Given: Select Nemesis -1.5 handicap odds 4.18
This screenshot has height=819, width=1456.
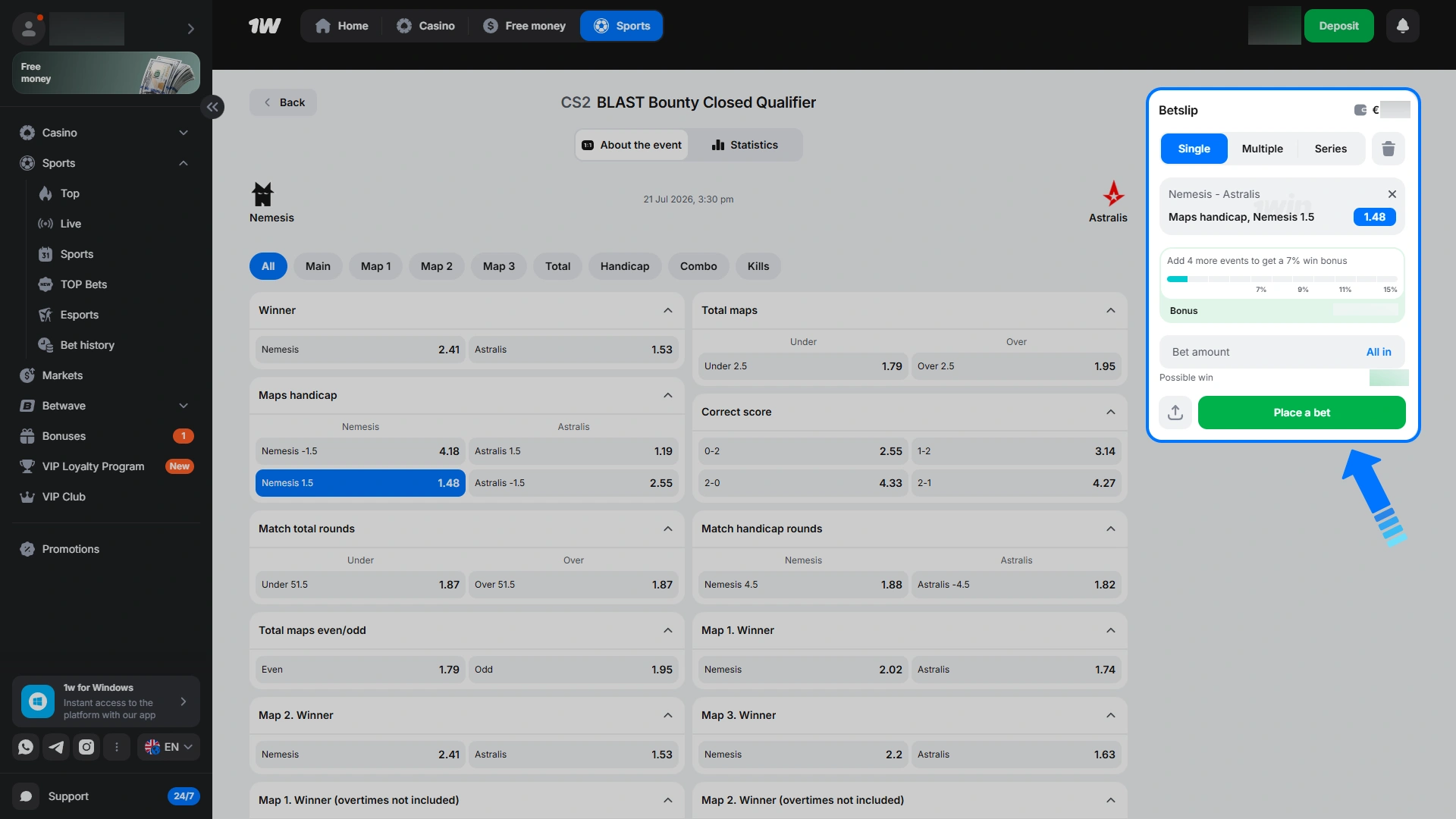Looking at the screenshot, I should pyautogui.click(x=360, y=451).
